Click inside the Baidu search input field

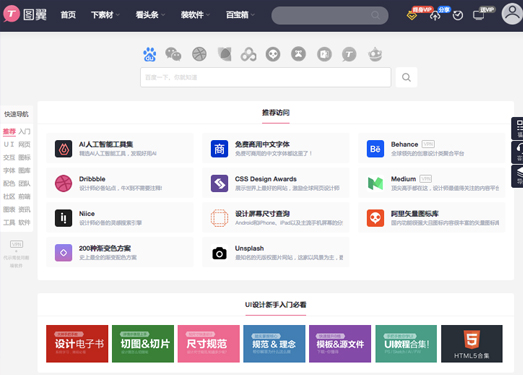(x=266, y=77)
